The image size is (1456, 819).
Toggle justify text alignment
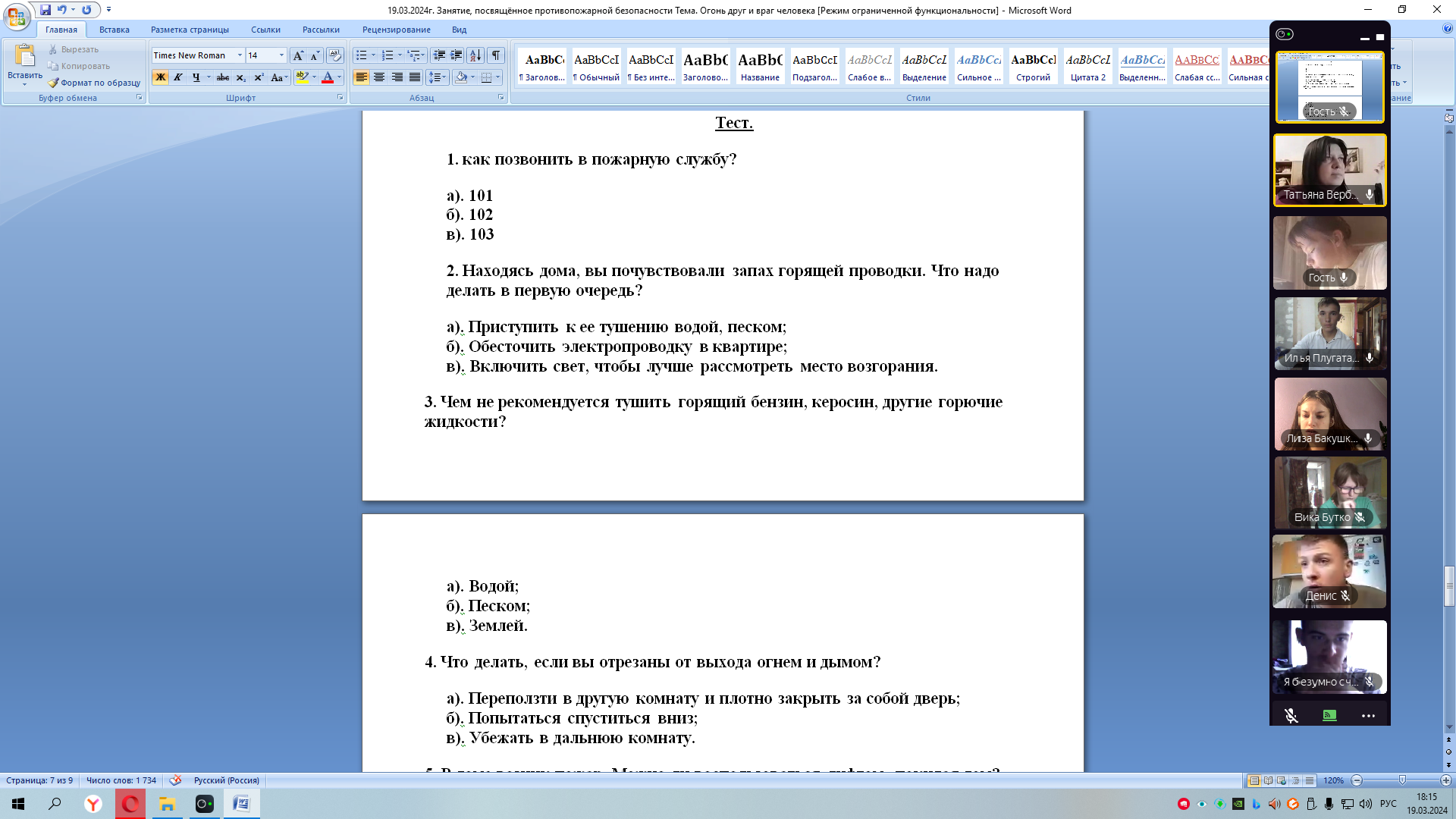click(x=415, y=77)
